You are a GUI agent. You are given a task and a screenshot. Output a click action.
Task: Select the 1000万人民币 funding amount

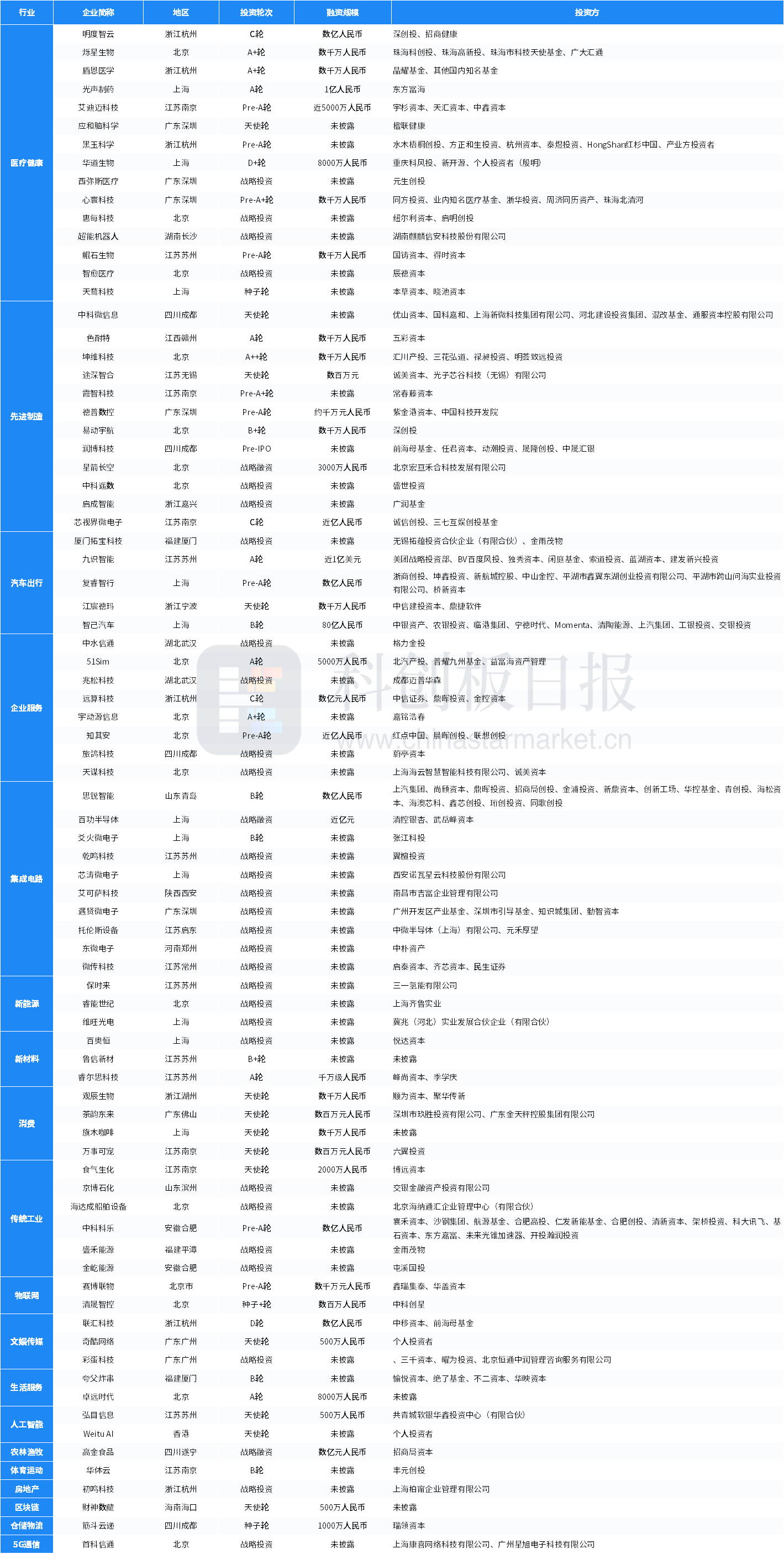coord(343,1526)
